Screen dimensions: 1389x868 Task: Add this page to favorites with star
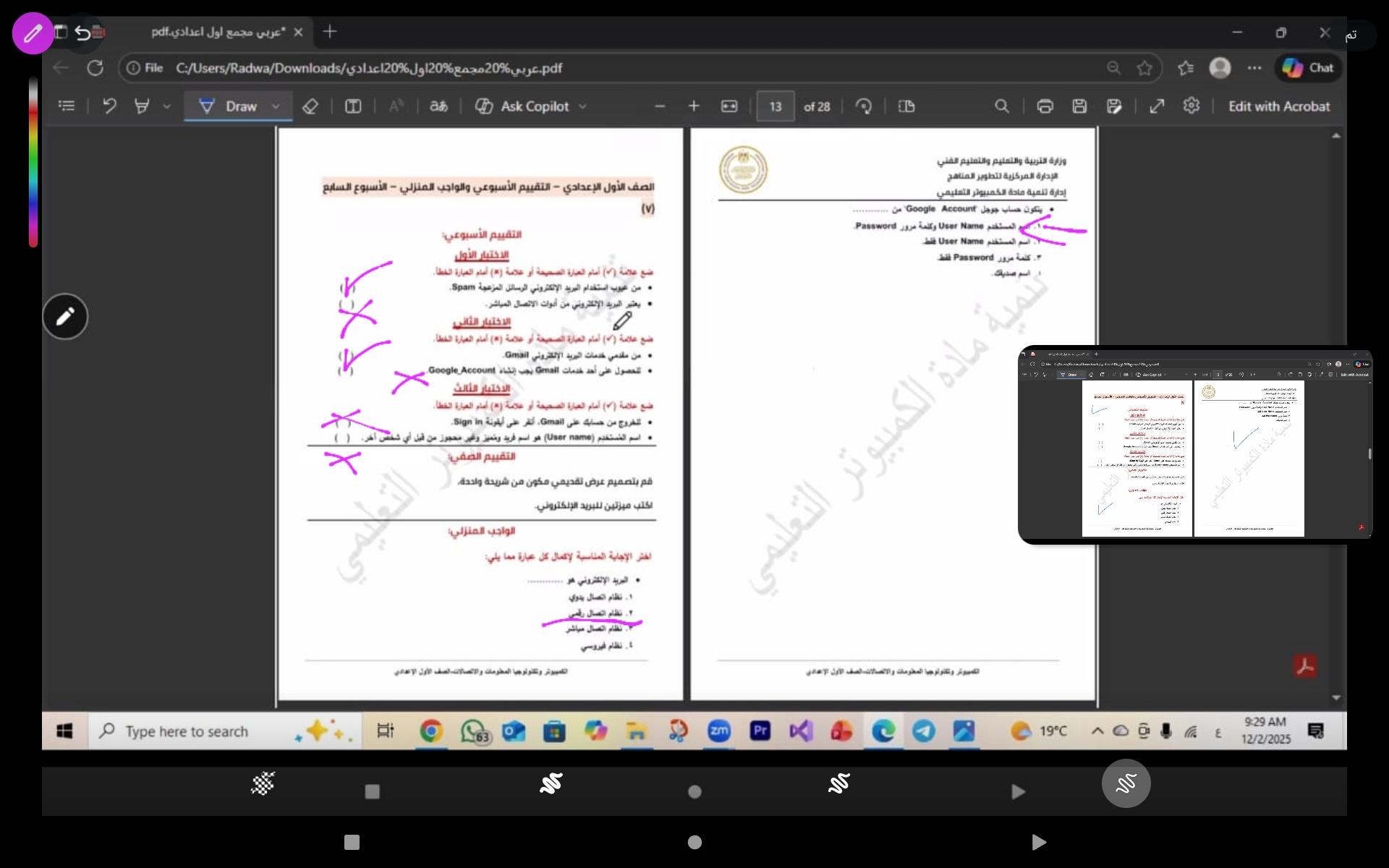pos(1144,68)
